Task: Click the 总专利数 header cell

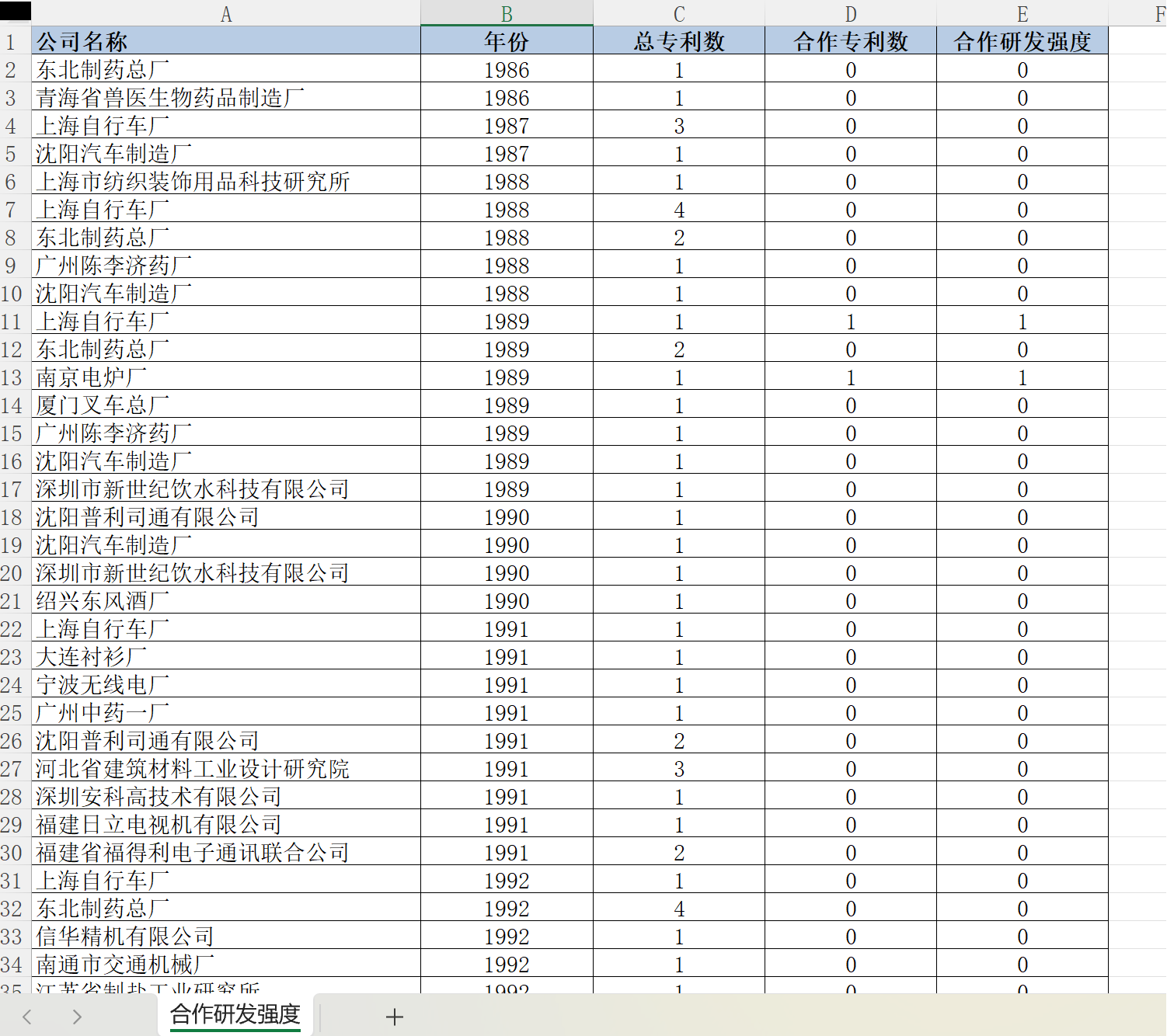Action: (679, 41)
